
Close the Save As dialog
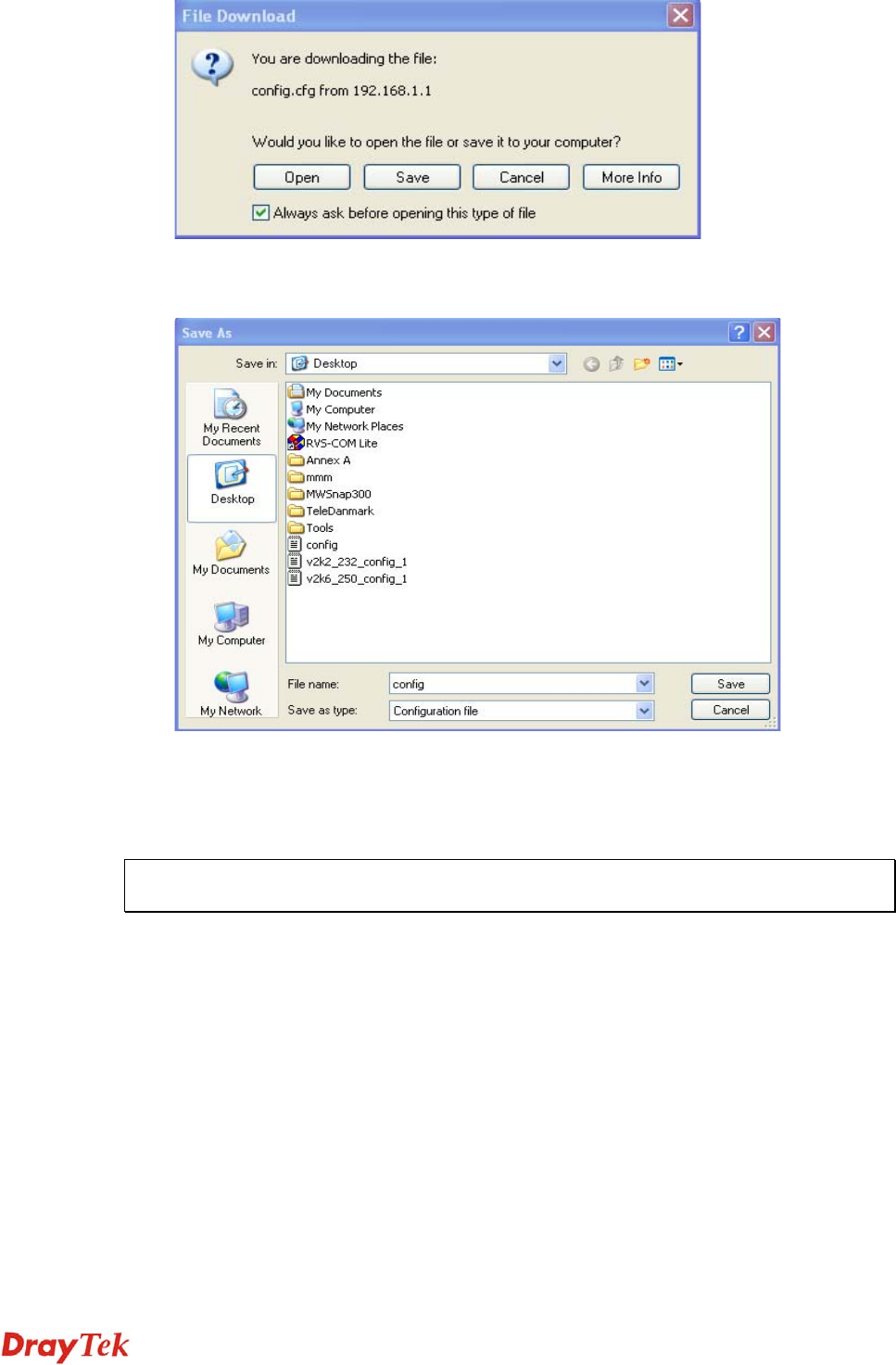click(764, 333)
